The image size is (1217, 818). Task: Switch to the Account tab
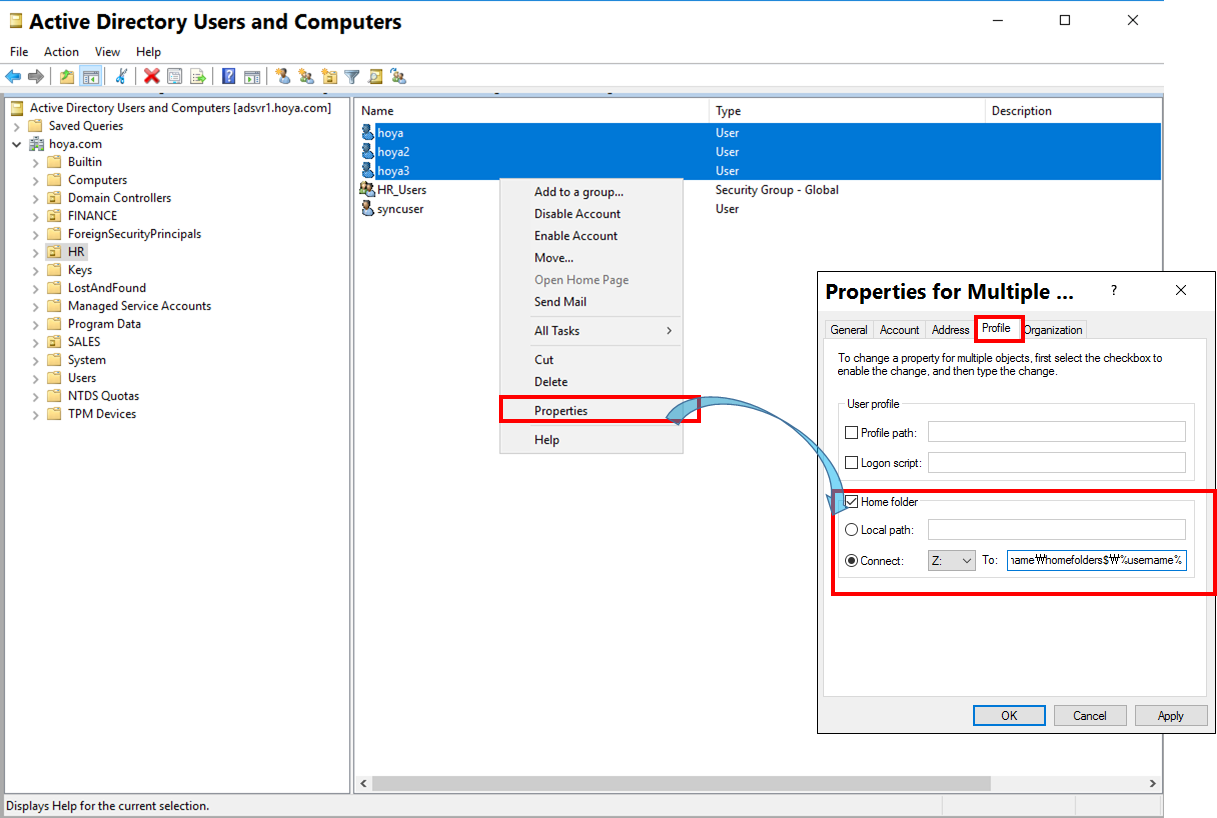coord(899,330)
